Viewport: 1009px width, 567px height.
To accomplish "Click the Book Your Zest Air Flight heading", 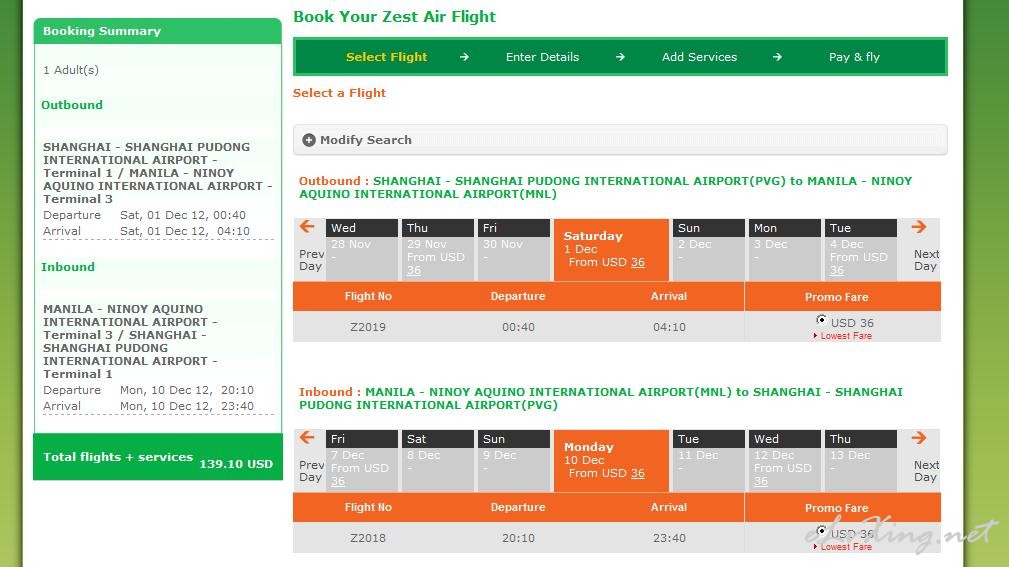I will 394,17.
